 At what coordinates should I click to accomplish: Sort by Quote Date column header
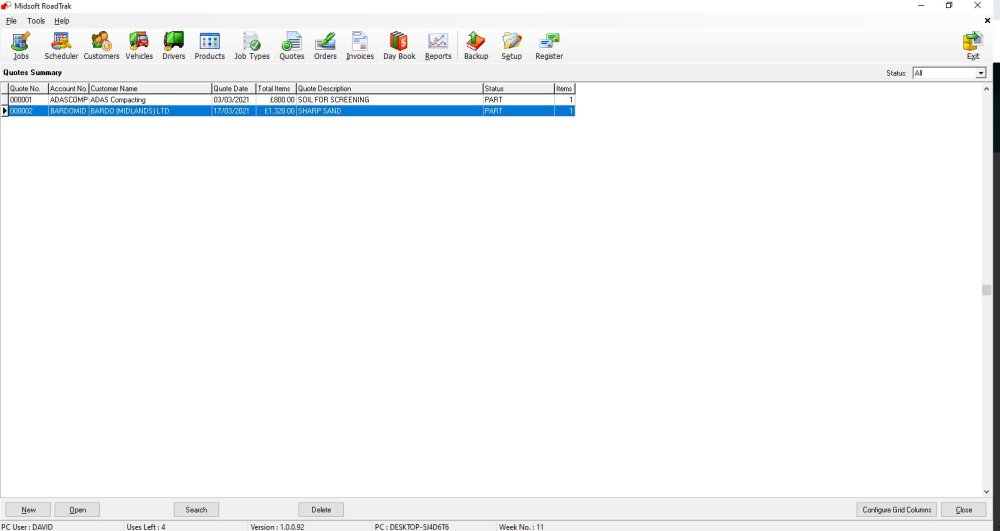(x=233, y=89)
